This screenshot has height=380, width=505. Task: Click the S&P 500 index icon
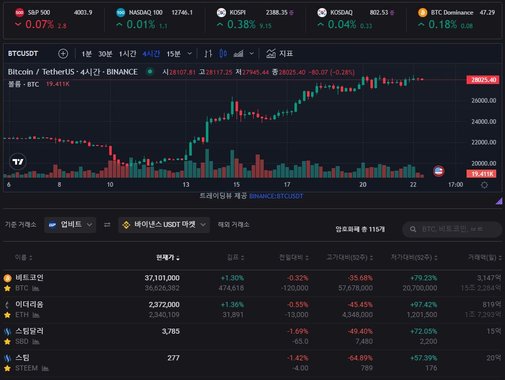(x=19, y=13)
